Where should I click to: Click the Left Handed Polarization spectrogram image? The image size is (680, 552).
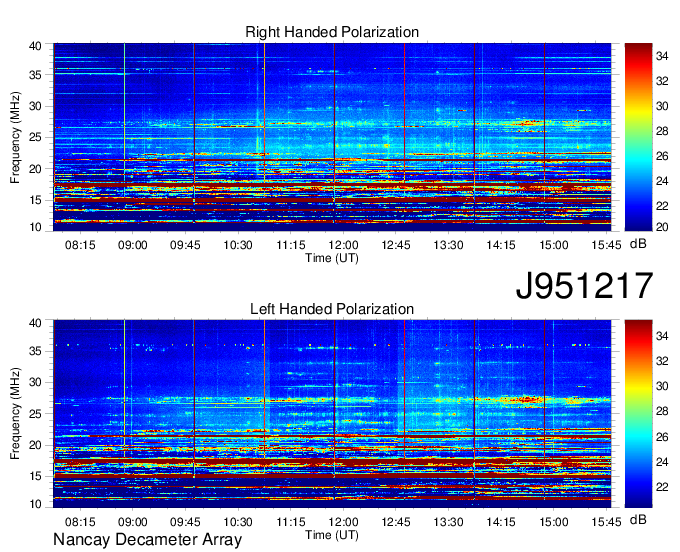tap(332, 413)
